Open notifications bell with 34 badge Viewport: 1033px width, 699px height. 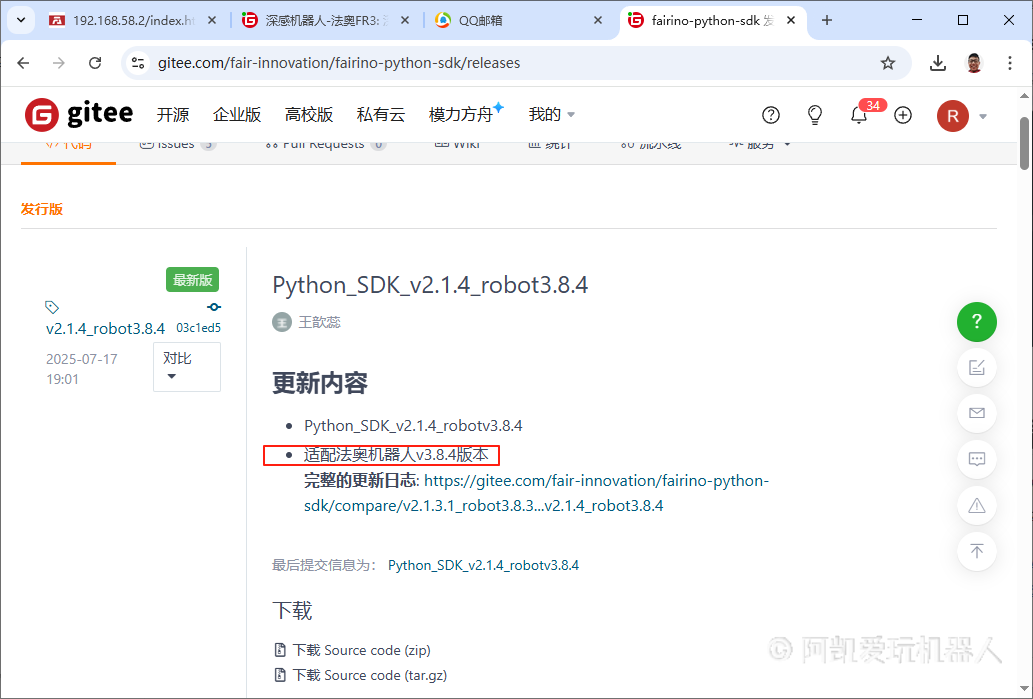click(859, 115)
